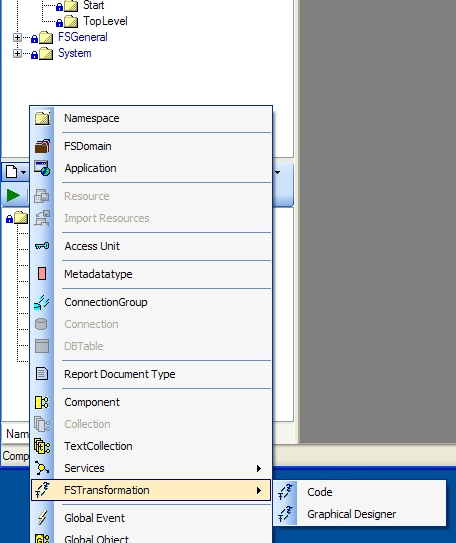The image size is (456, 543).
Task: Open the toolbar overflow dropdown arrow
Action: (x=278, y=172)
